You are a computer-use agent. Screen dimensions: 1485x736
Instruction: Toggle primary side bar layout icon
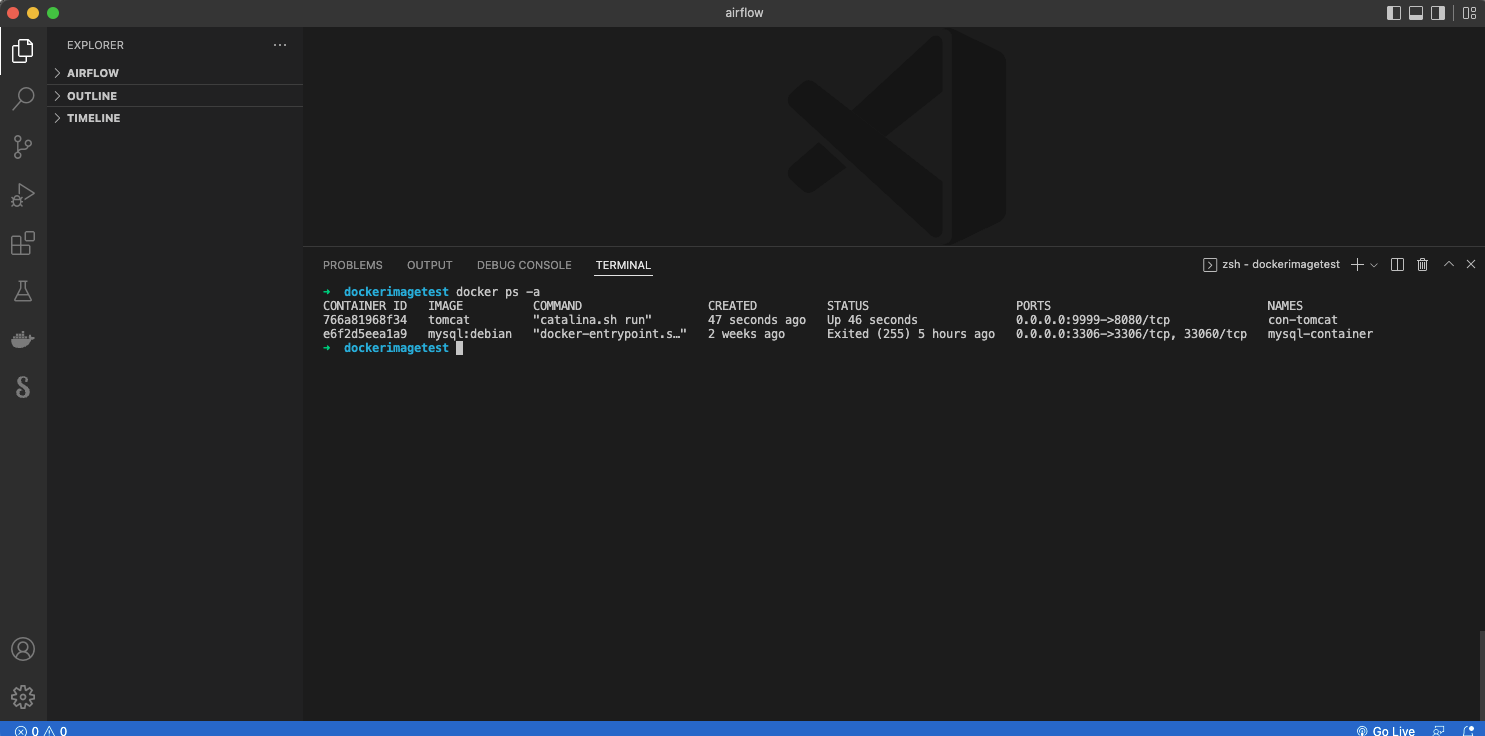pos(1394,13)
